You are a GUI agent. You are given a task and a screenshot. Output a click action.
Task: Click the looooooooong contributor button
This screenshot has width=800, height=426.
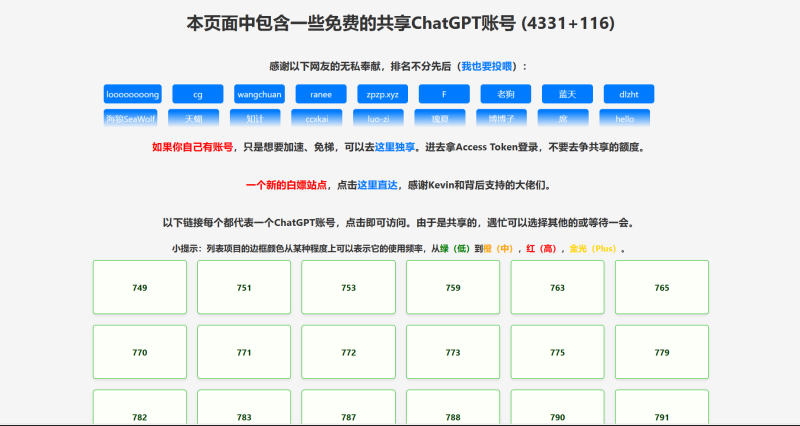tap(133, 94)
